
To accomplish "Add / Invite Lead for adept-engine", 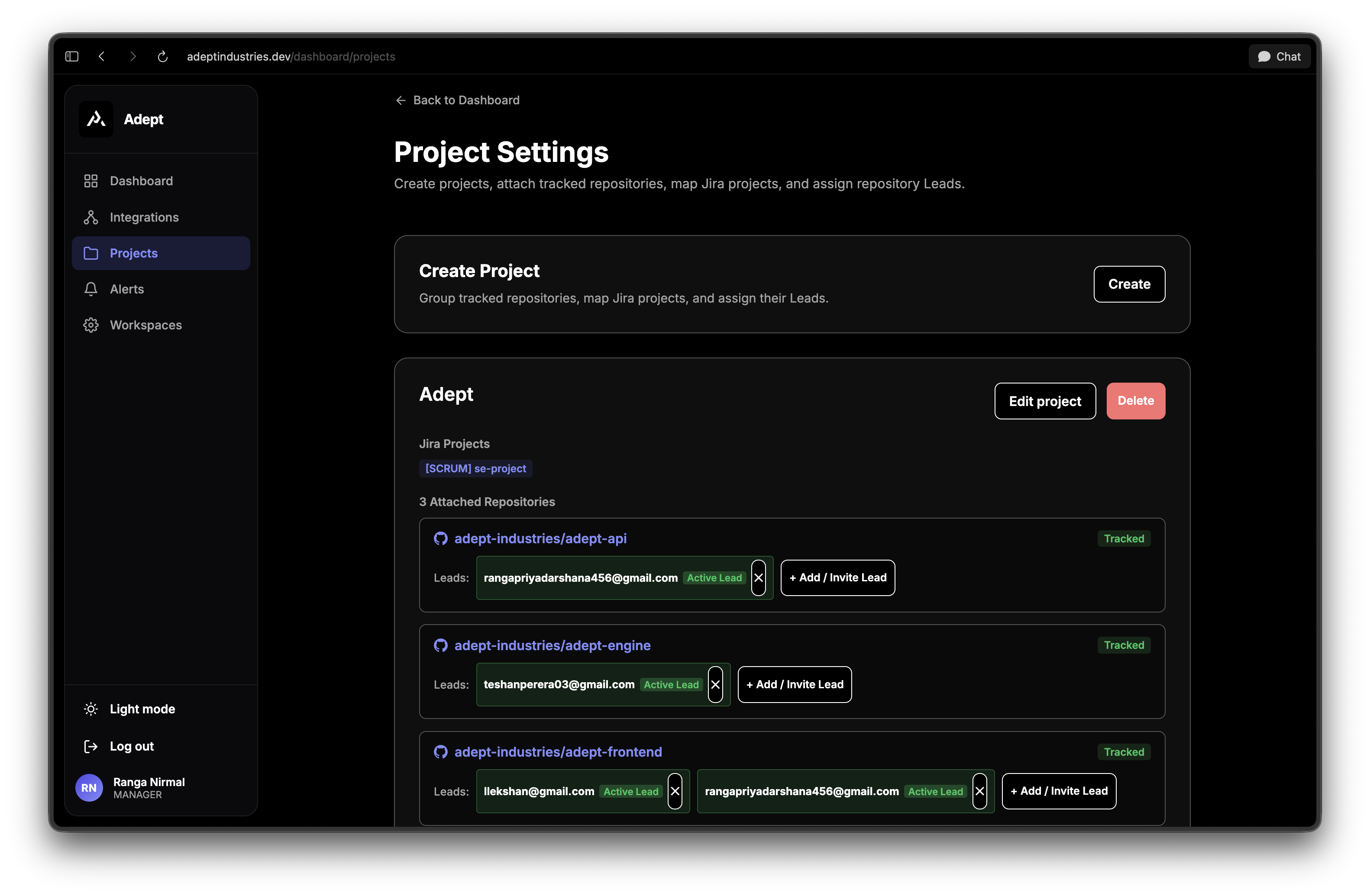I will (795, 684).
